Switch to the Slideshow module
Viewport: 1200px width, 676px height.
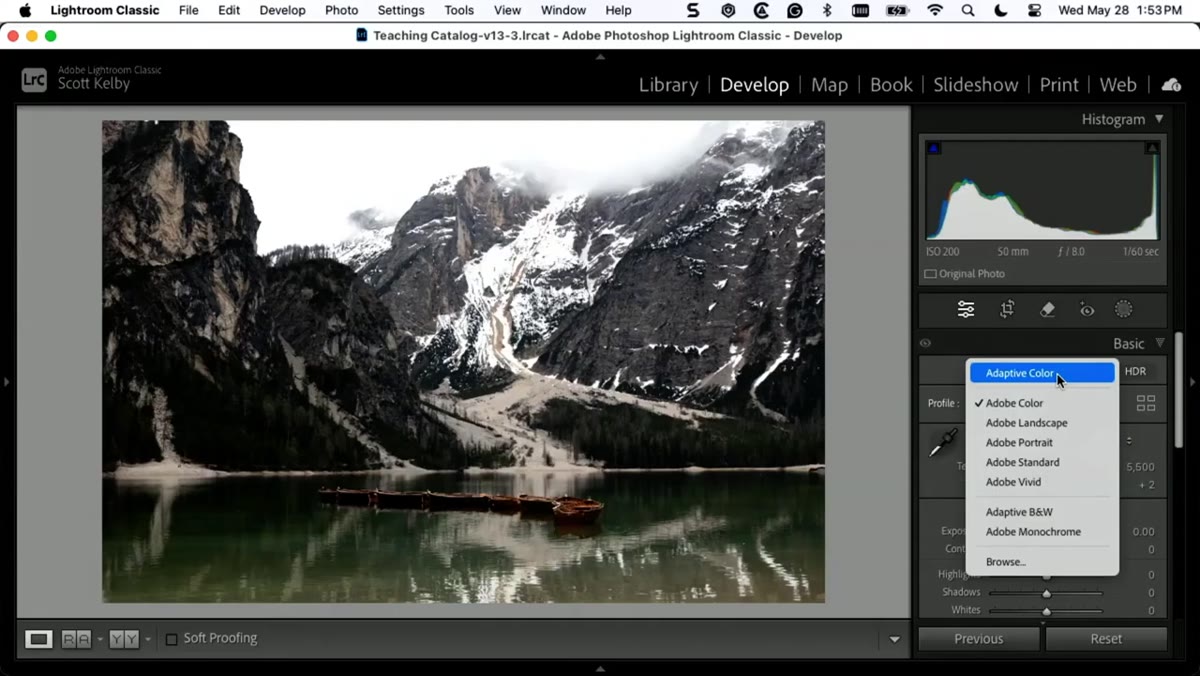pos(975,85)
